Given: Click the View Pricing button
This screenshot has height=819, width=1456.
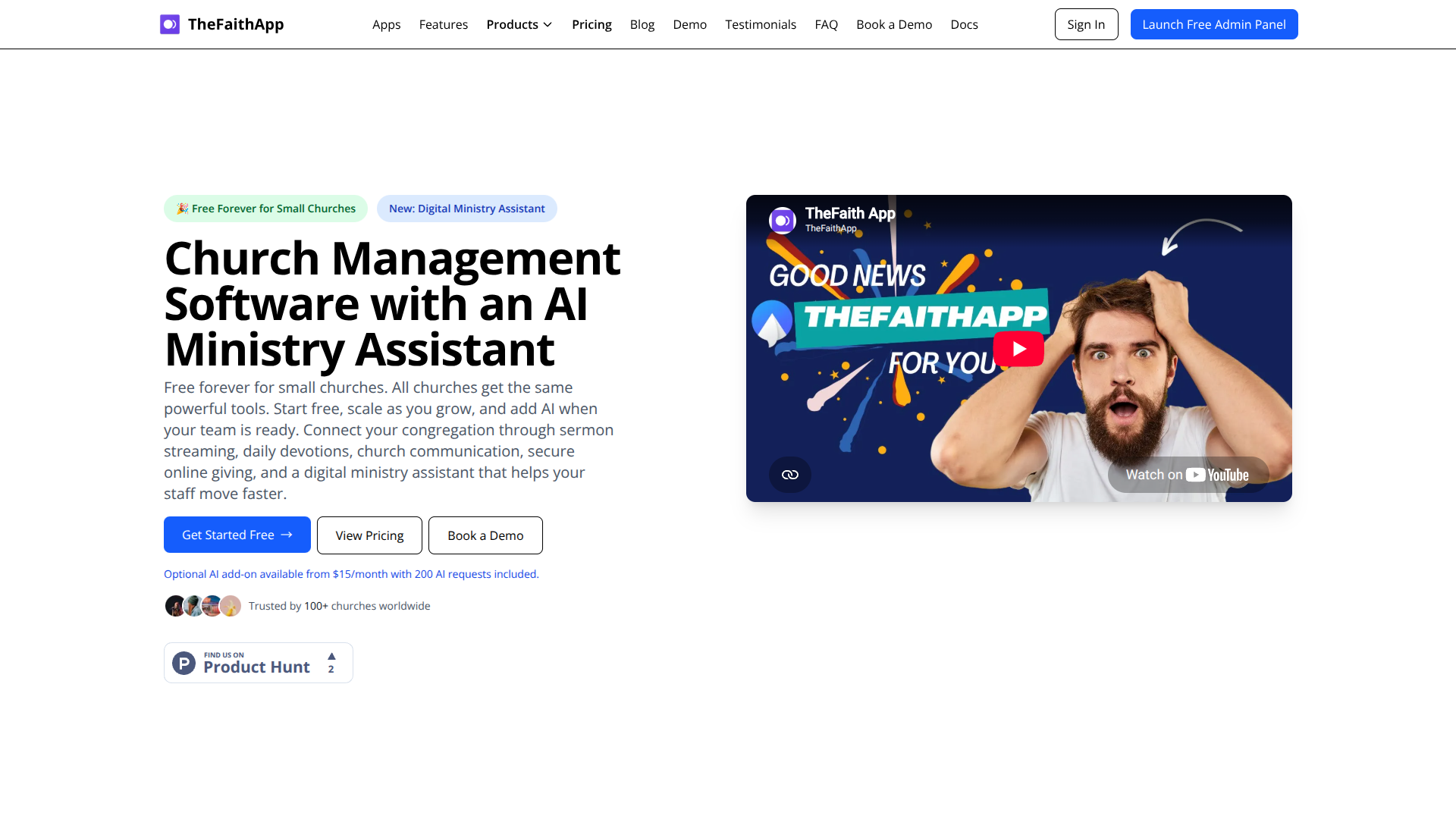Looking at the screenshot, I should 369,535.
